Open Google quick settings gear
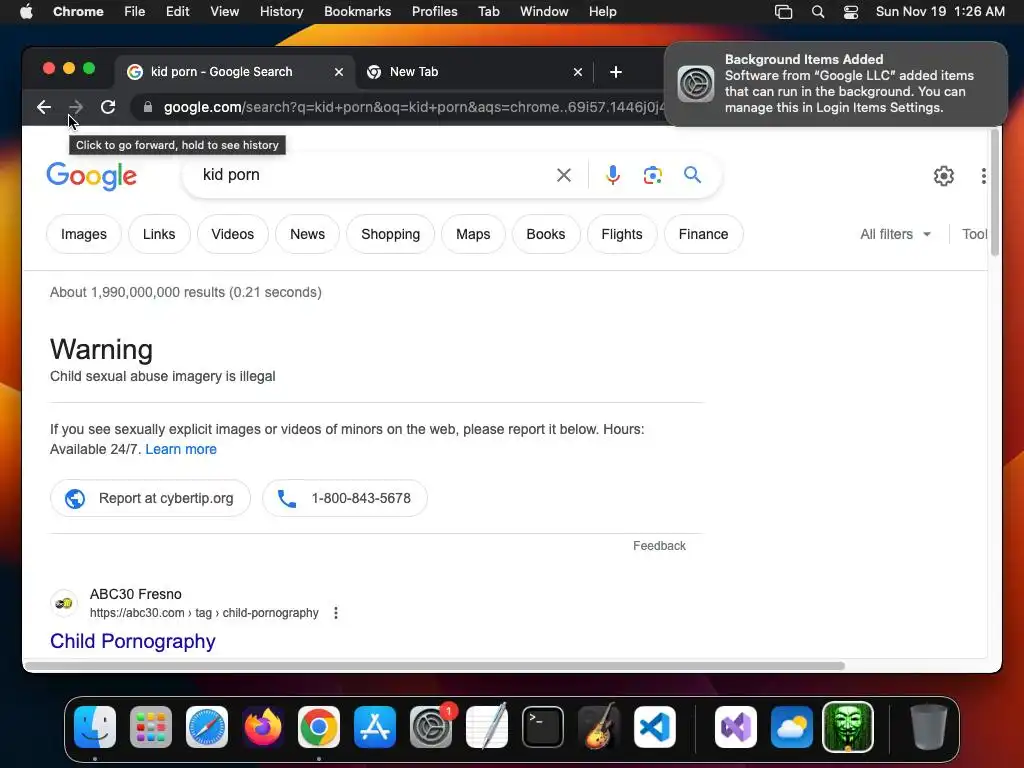 [944, 176]
